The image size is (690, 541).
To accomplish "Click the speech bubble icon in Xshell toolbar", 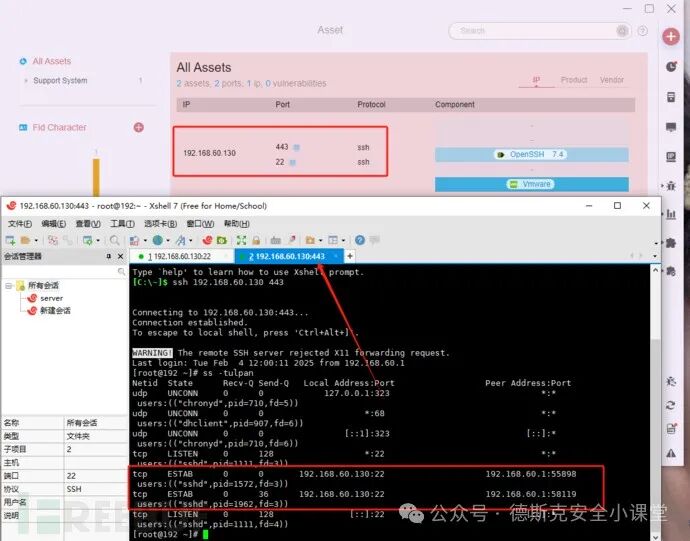I will (x=374, y=240).
